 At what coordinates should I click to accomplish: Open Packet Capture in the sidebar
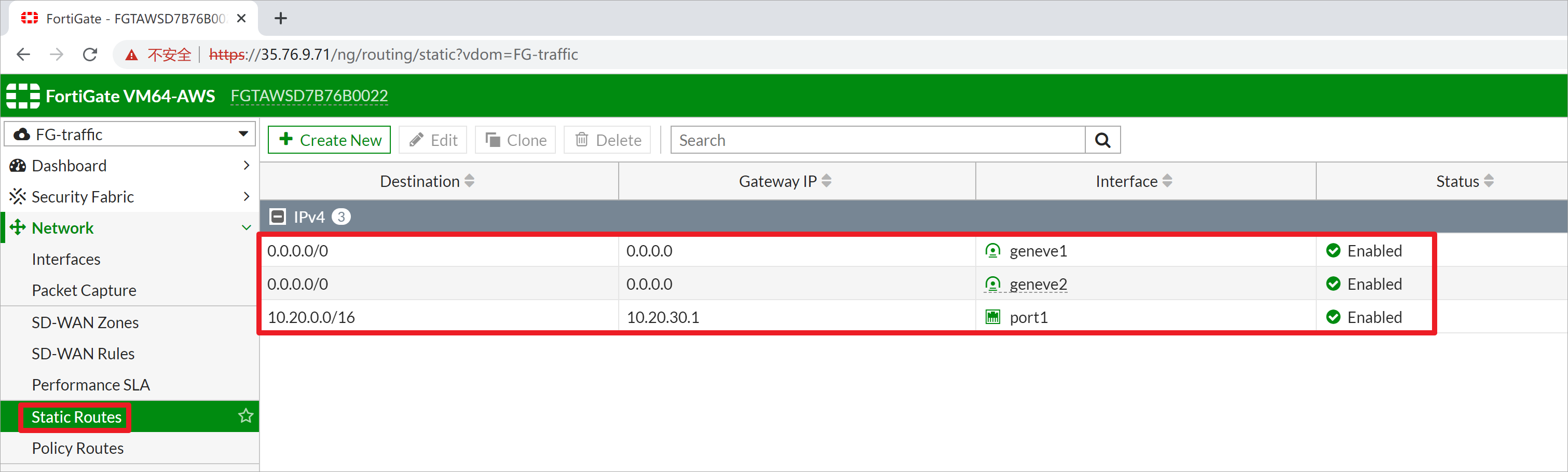pos(84,290)
